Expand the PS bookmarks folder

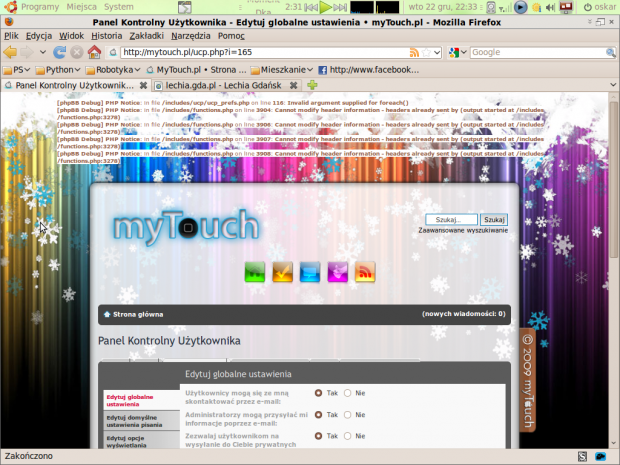[17, 70]
